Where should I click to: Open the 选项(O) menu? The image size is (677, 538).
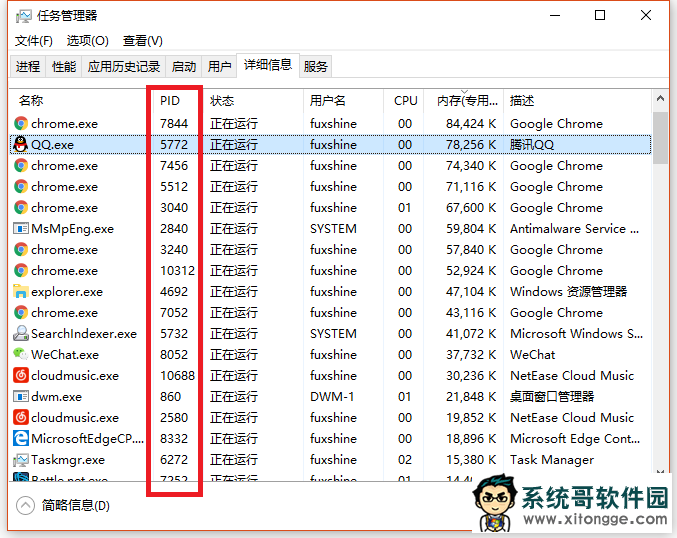88,41
